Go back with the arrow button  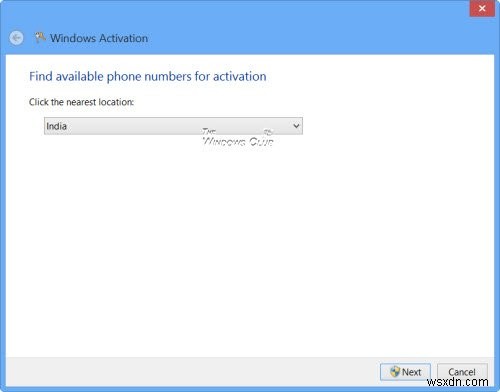pos(16,38)
